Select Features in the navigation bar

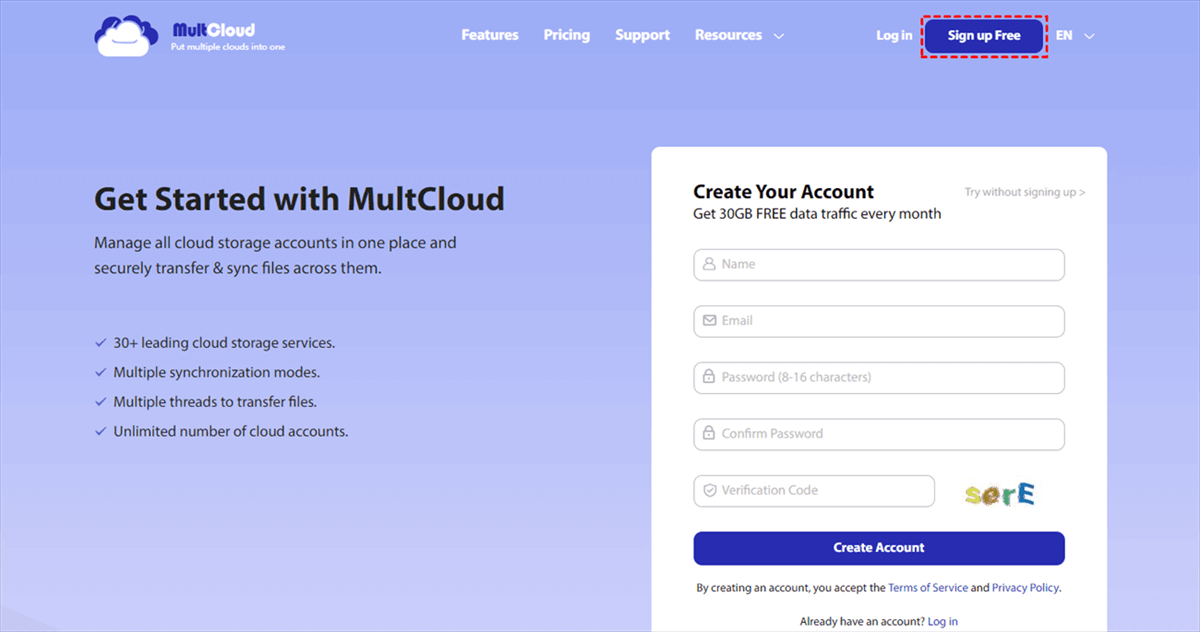(x=489, y=34)
